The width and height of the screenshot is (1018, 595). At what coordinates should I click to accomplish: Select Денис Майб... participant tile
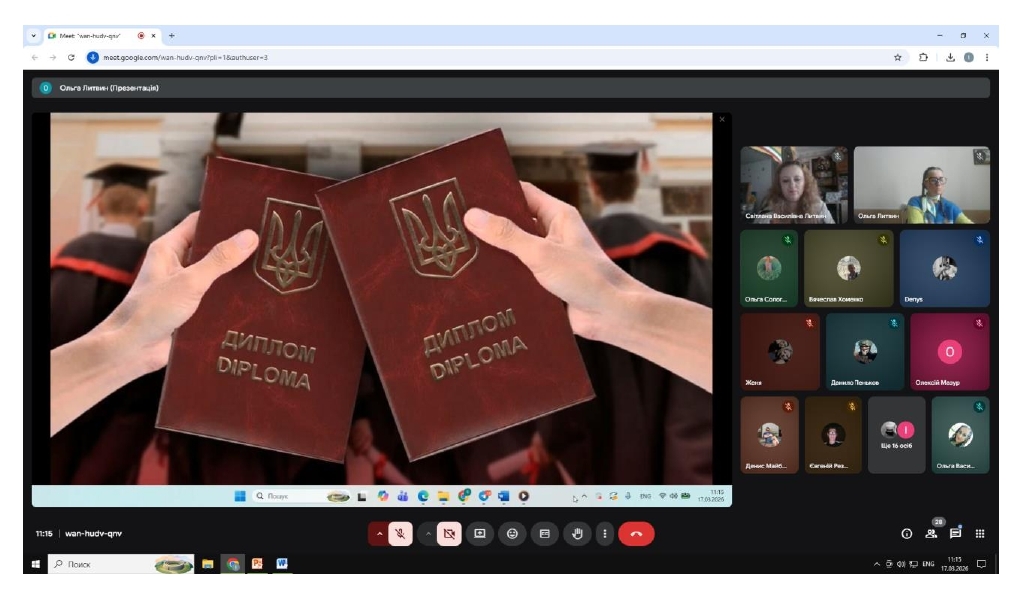(x=769, y=435)
